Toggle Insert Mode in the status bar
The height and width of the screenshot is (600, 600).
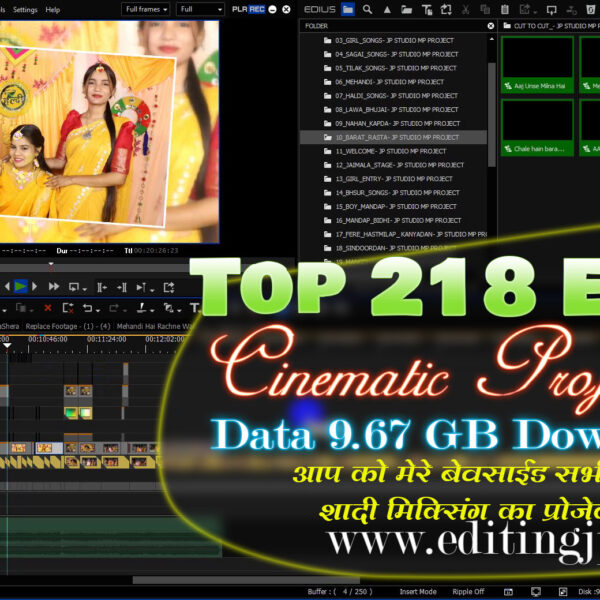417,592
